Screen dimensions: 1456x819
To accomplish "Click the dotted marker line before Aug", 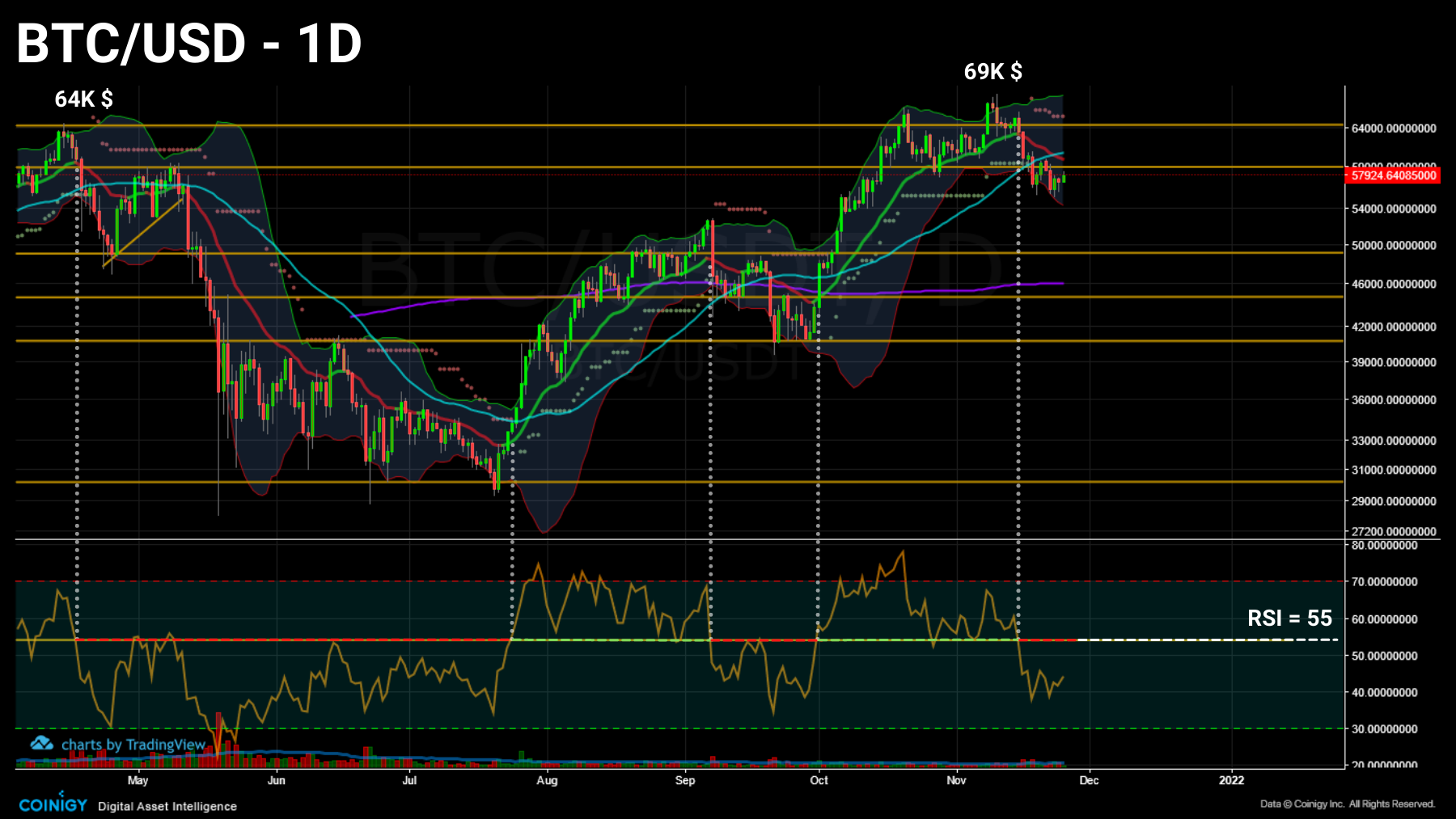I will click(x=512, y=404).
